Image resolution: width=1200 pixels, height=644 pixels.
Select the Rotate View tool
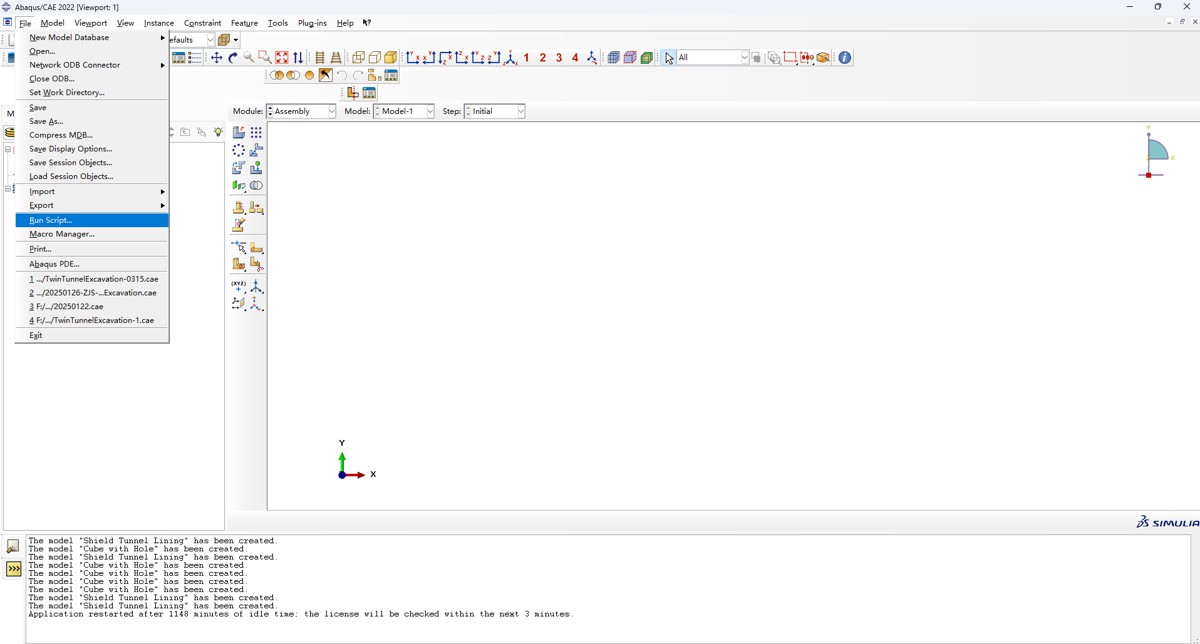pos(232,58)
